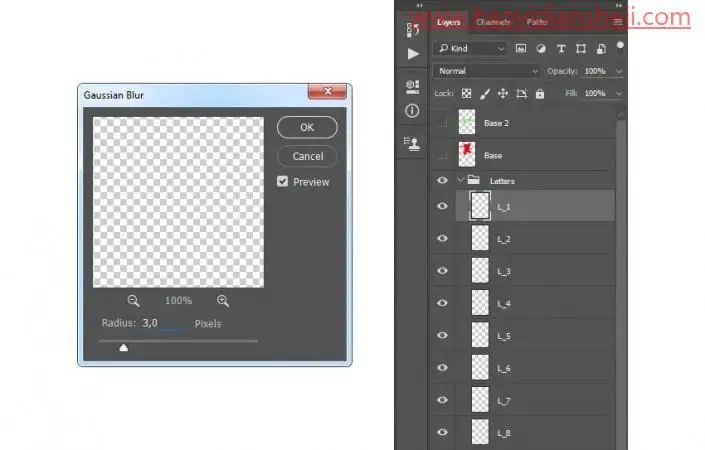The width and height of the screenshot is (705, 450).
Task: Close the Gaussian Blur dialog
Action: 327,91
